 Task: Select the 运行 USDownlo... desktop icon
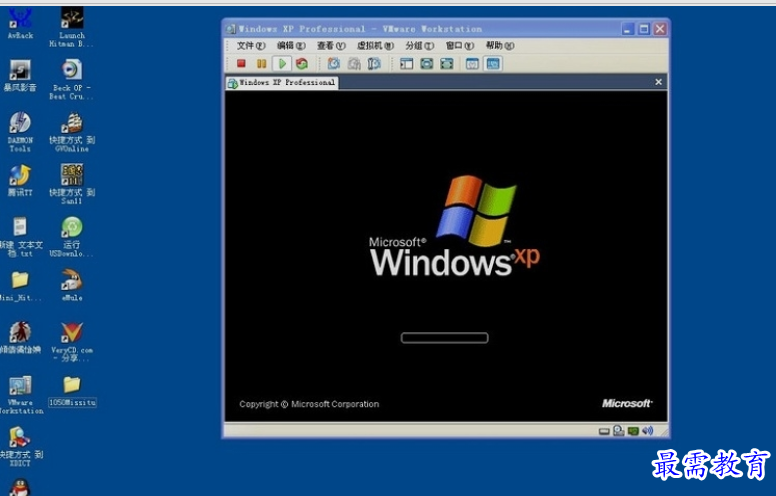click(x=72, y=237)
